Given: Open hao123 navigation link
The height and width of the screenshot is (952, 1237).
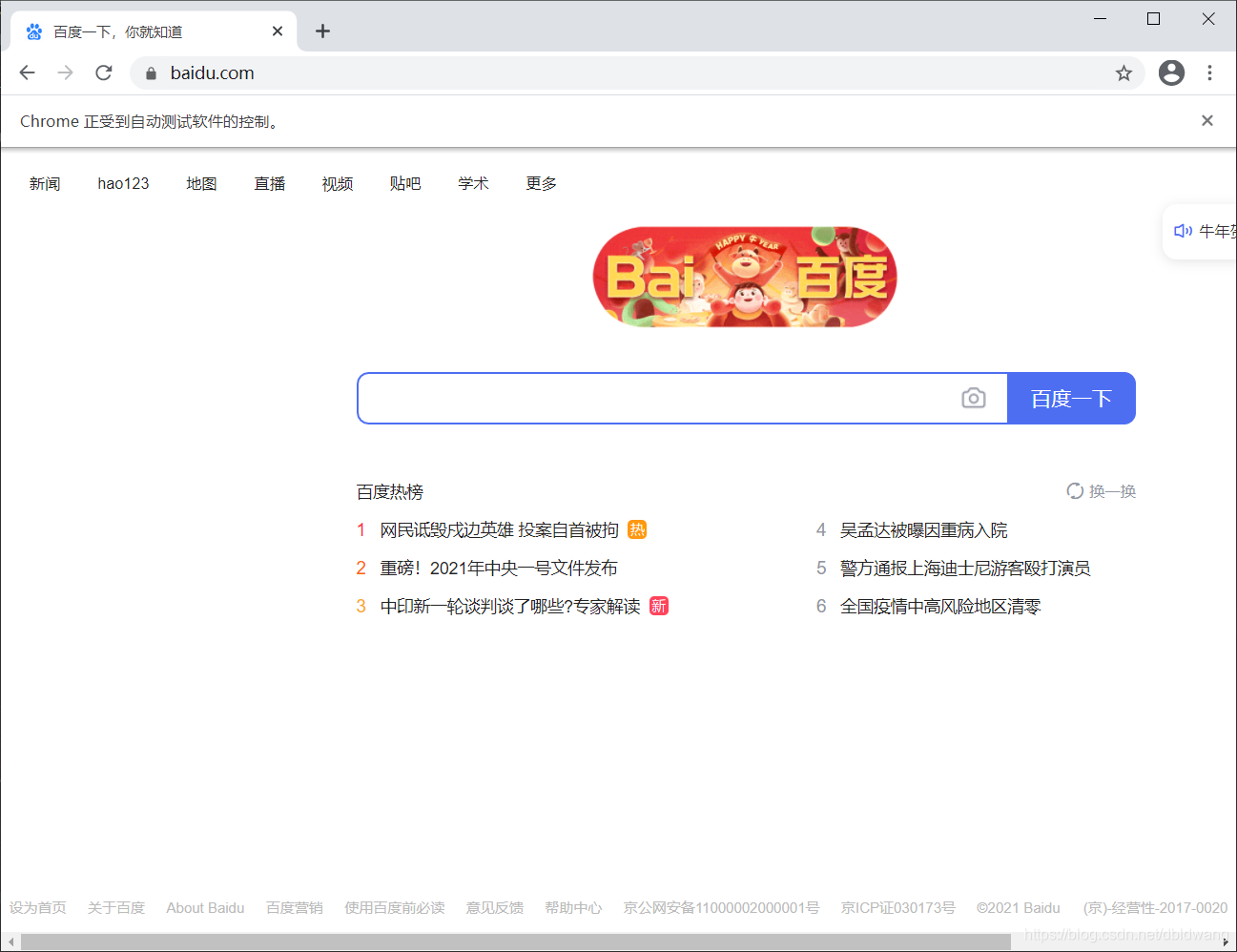Looking at the screenshot, I should click(123, 183).
